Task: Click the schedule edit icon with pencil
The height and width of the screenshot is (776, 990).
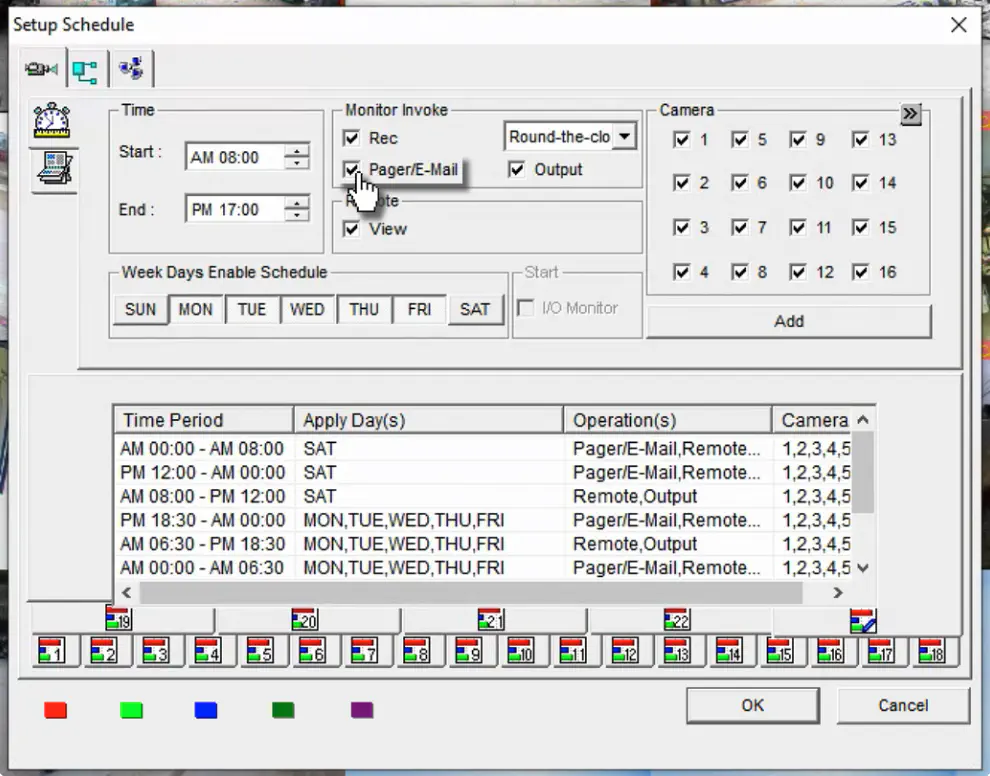Action: [x=862, y=620]
